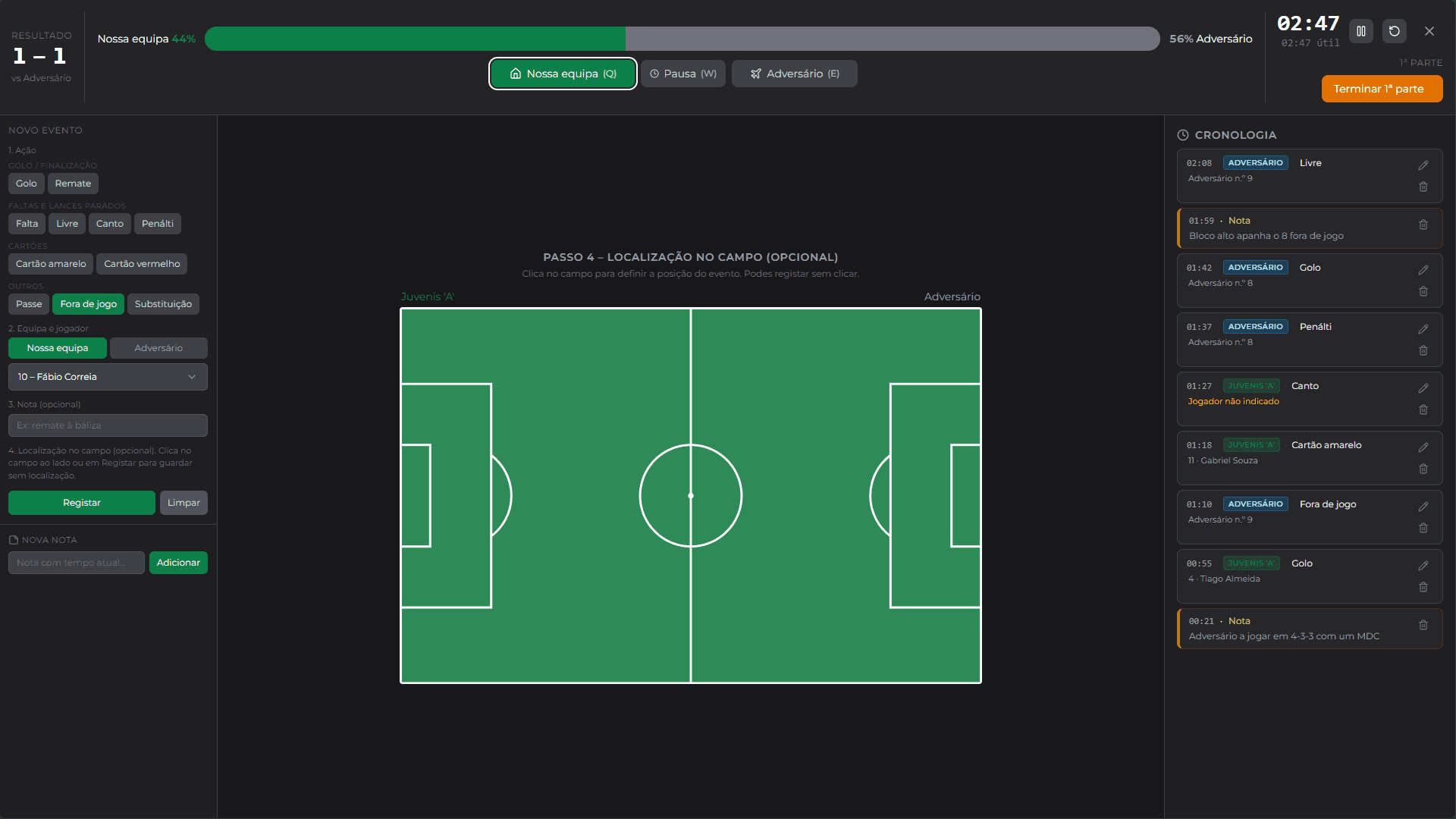Image resolution: width=1456 pixels, height=819 pixels.
Task: Reset the match timer
Action: [x=1395, y=31]
